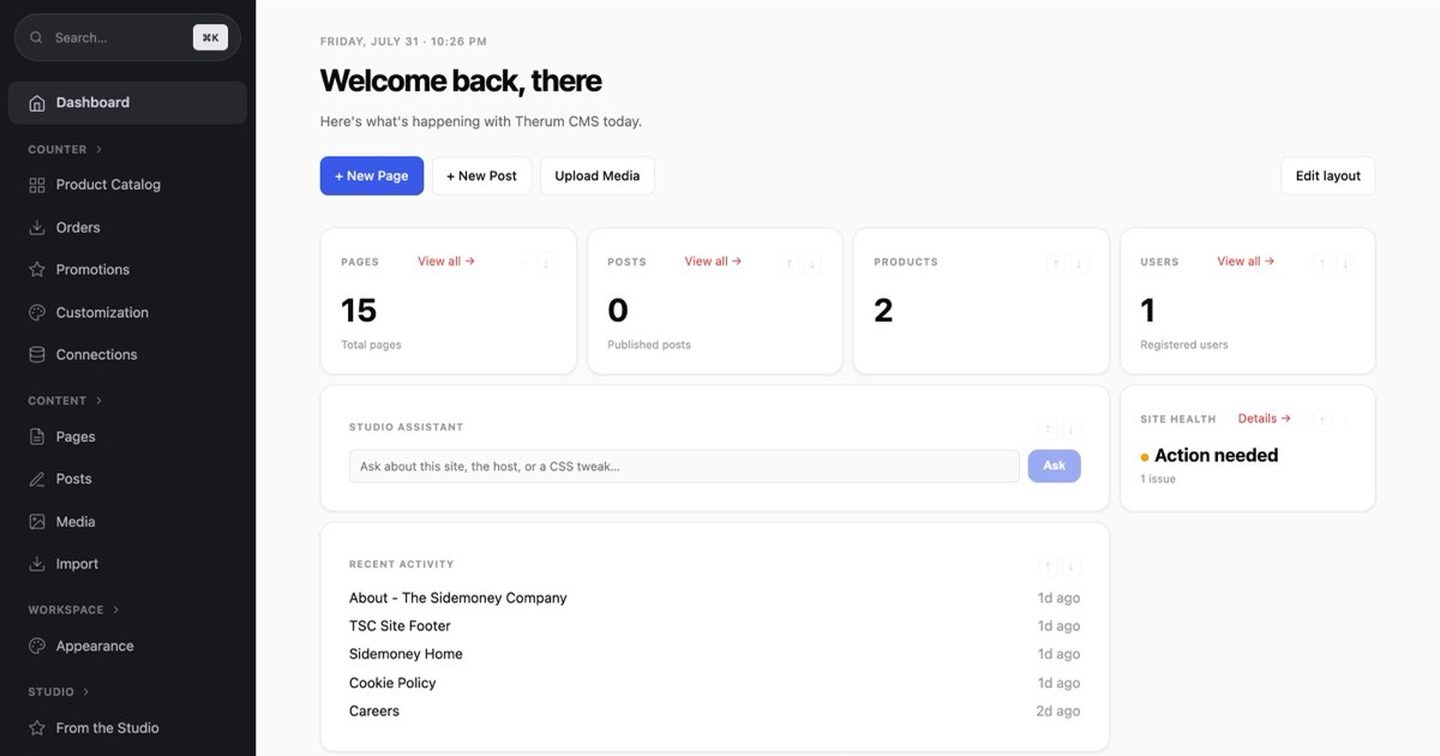The image size is (1440, 756).
Task: Collapse the COUNTER sidebar section
Action: pos(99,150)
